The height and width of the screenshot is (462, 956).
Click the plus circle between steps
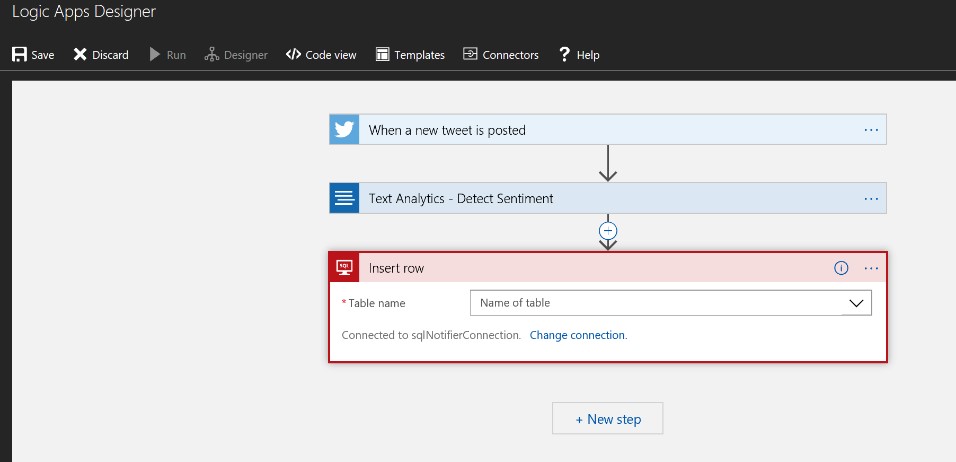[x=608, y=231]
